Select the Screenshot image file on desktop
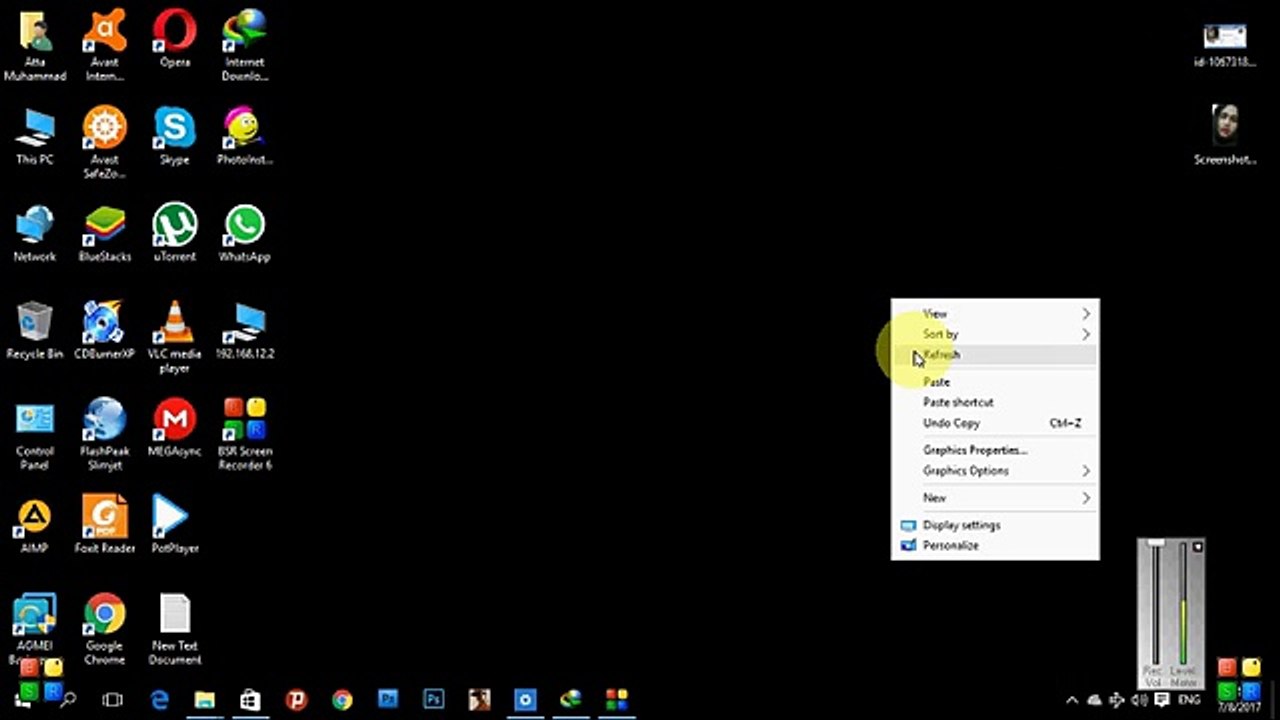 click(x=1225, y=135)
